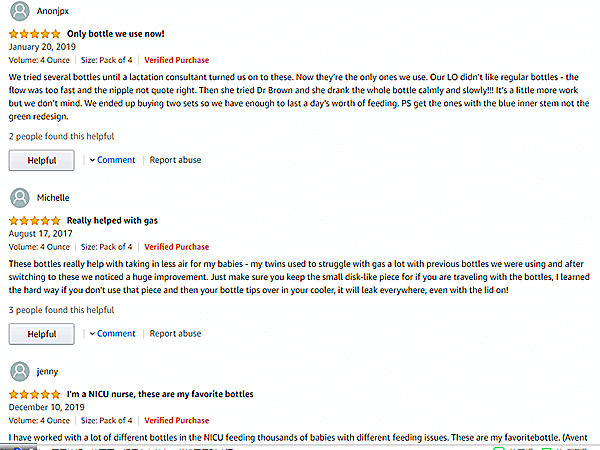Image resolution: width=600 pixels, height=450 pixels.
Task: Click the star rating on Anonjpx's review
Action: coord(33,33)
